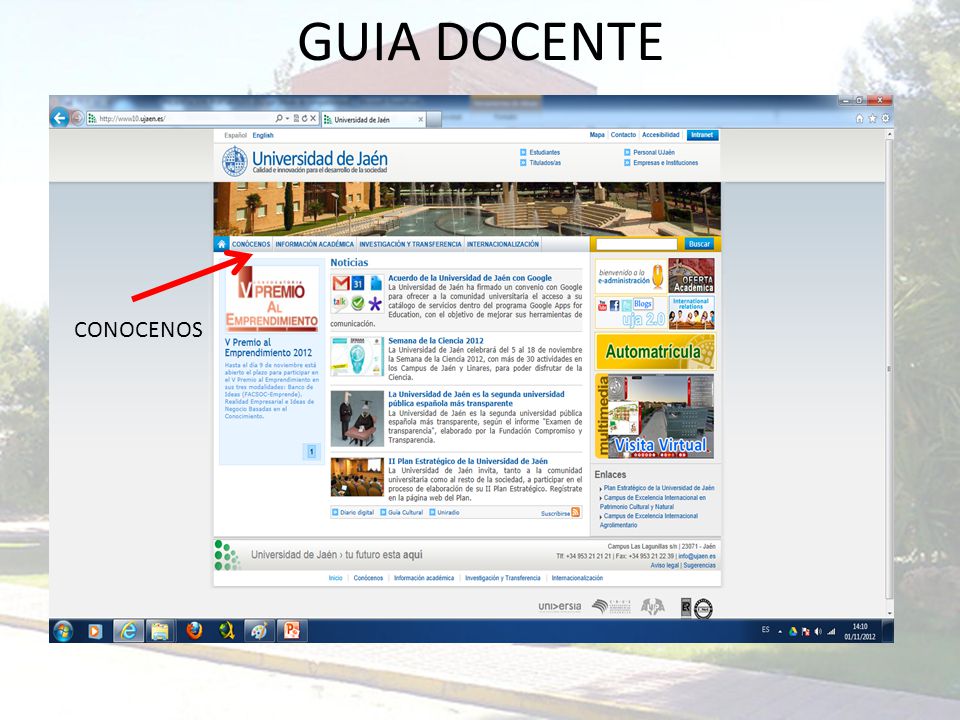Click the browser back arrow button
Image resolution: width=960 pixels, height=720 pixels.
tap(59, 118)
